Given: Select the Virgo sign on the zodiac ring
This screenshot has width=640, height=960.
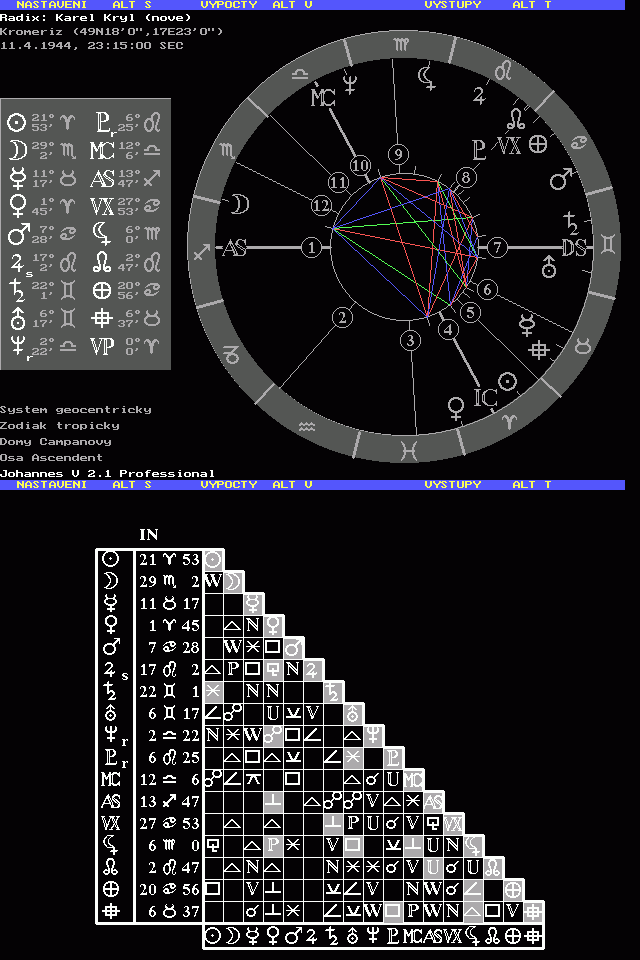Looking at the screenshot, I should (x=400, y=45).
